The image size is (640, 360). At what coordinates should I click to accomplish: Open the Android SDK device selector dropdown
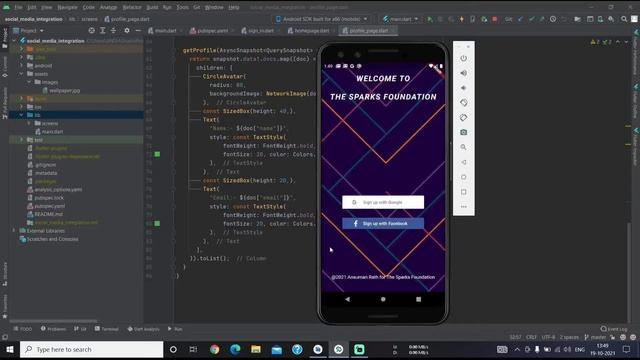322,19
